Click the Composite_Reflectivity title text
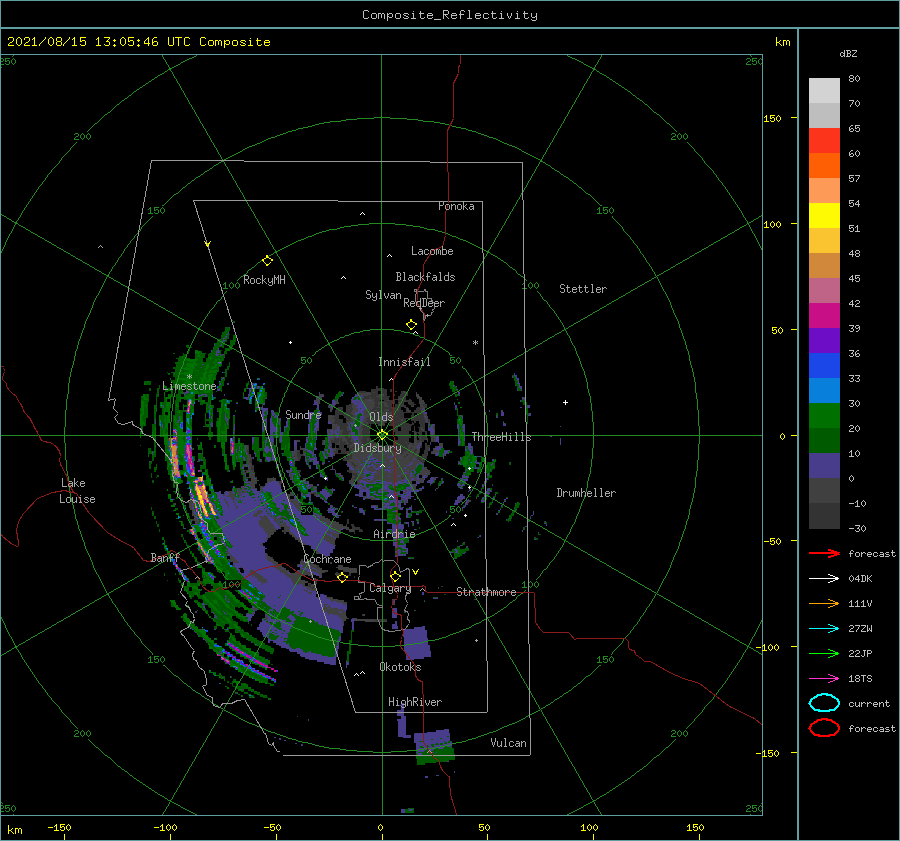The height and width of the screenshot is (841, 900). pyautogui.click(x=450, y=15)
